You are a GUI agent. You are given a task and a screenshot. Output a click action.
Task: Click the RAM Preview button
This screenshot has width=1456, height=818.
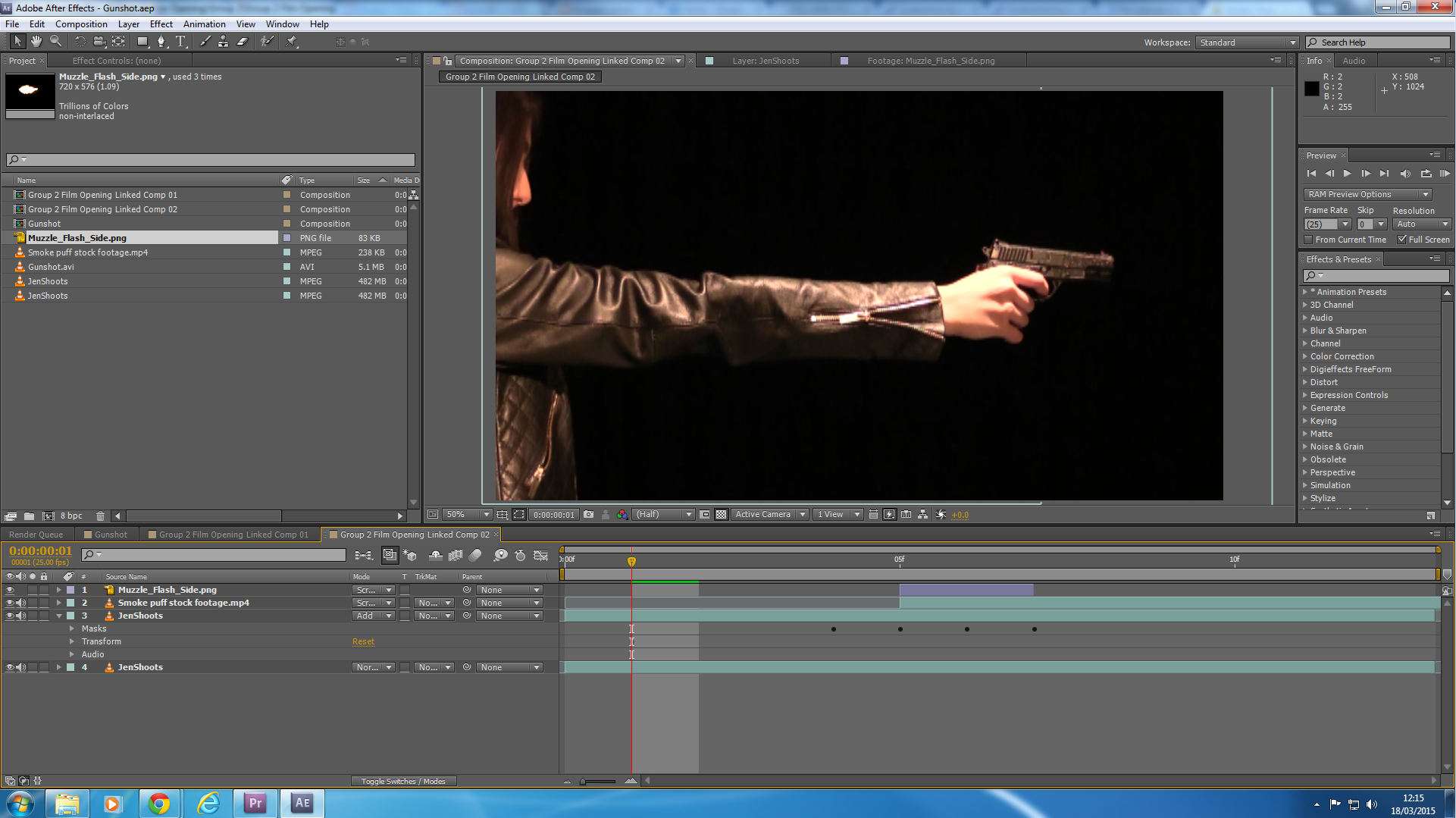pos(1445,174)
